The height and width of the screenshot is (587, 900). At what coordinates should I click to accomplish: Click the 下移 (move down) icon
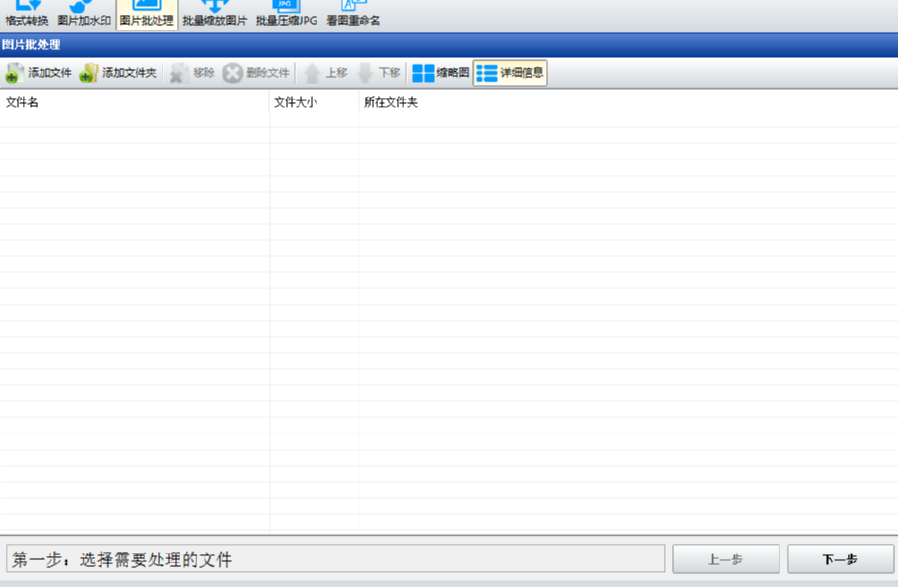tap(379, 72)
